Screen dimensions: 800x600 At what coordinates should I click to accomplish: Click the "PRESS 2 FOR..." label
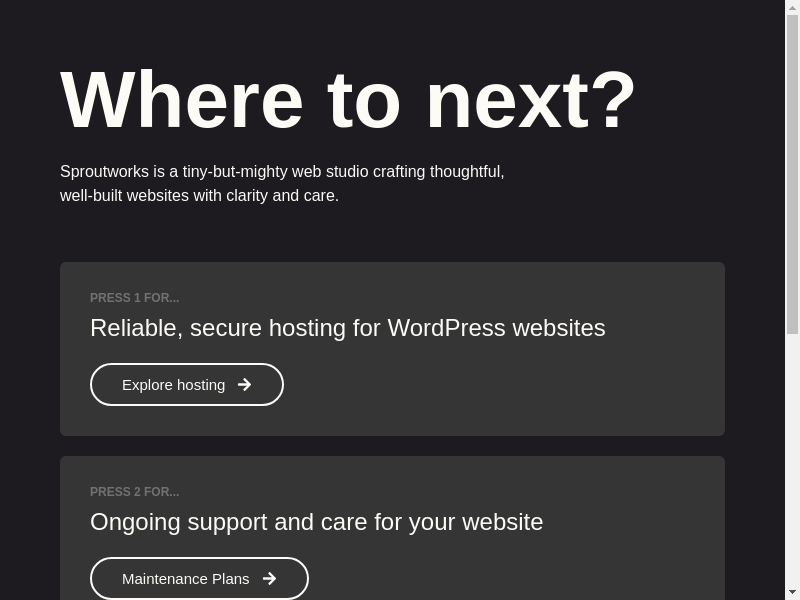click(135, 492)
